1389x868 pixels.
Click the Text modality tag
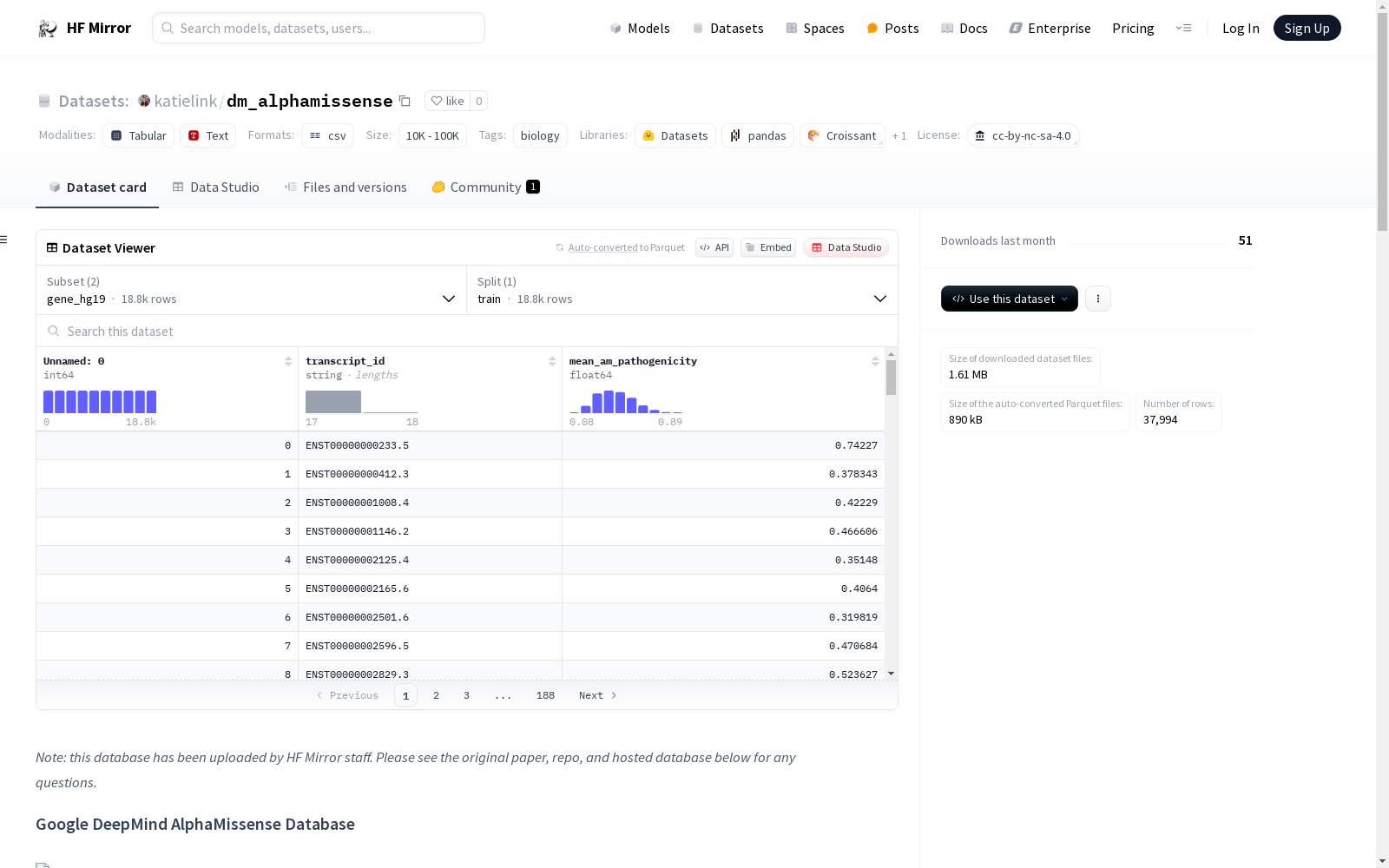(208, 135)
